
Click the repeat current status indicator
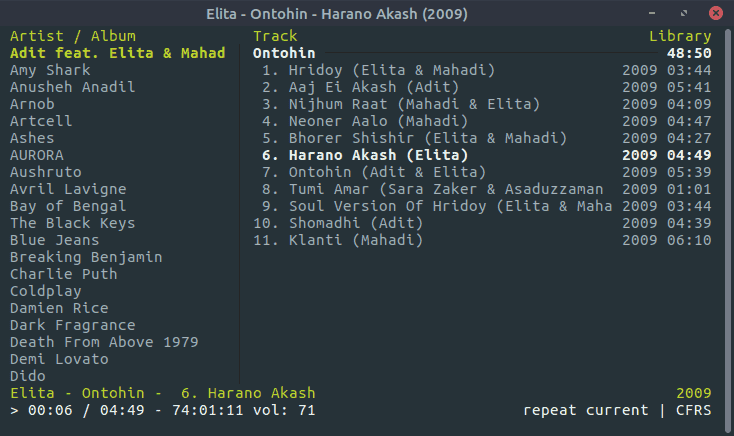pos(584,411)
